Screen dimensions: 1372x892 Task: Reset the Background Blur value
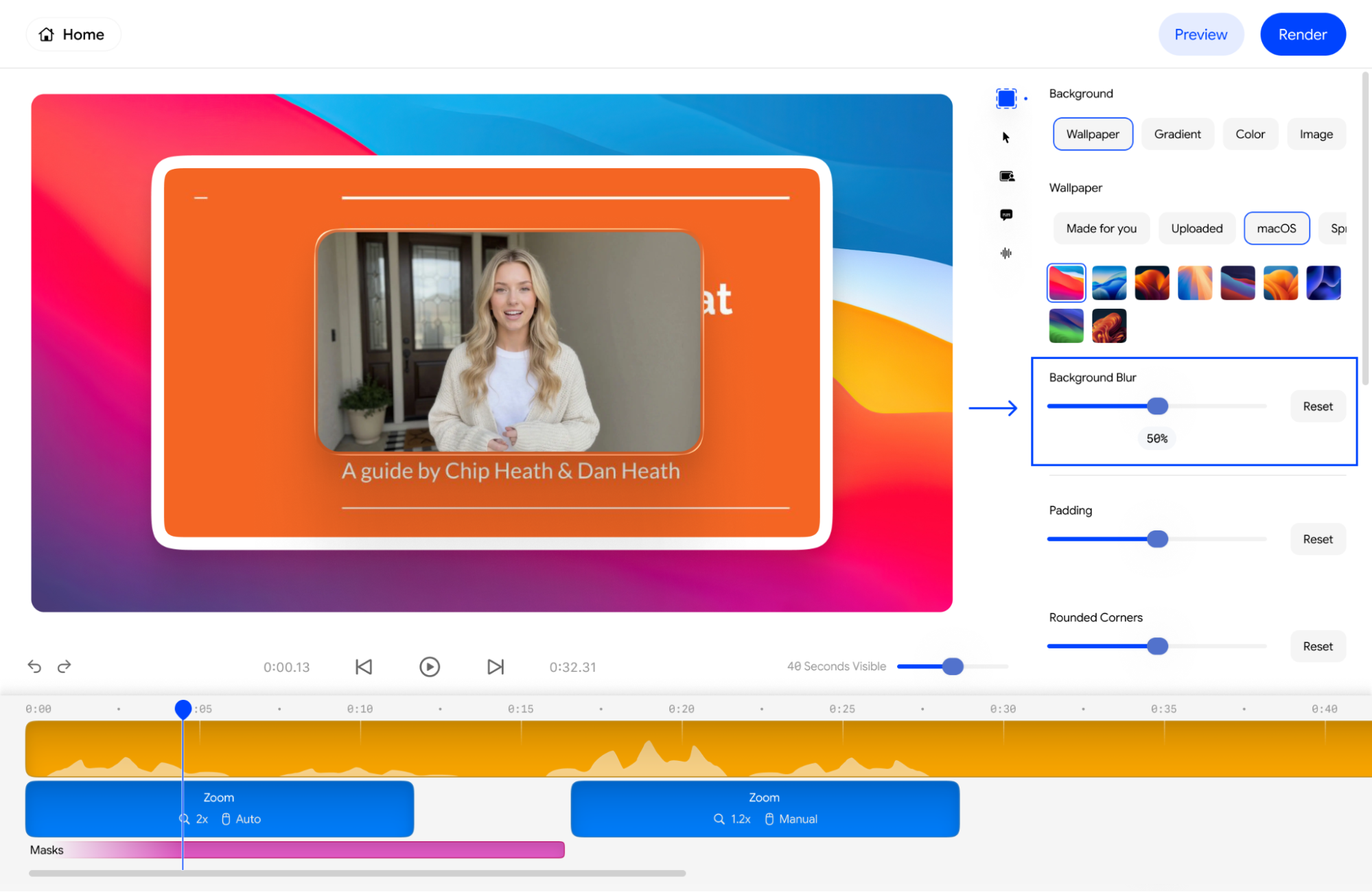(x=1317, y=406)
